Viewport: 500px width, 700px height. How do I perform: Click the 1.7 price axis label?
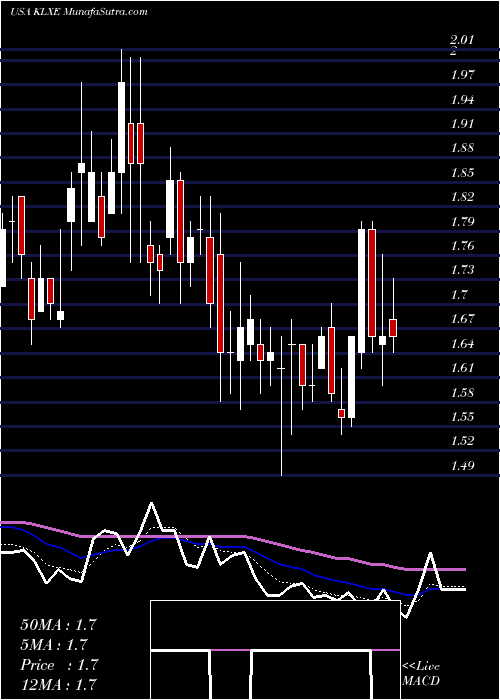[x=458, y=295]
